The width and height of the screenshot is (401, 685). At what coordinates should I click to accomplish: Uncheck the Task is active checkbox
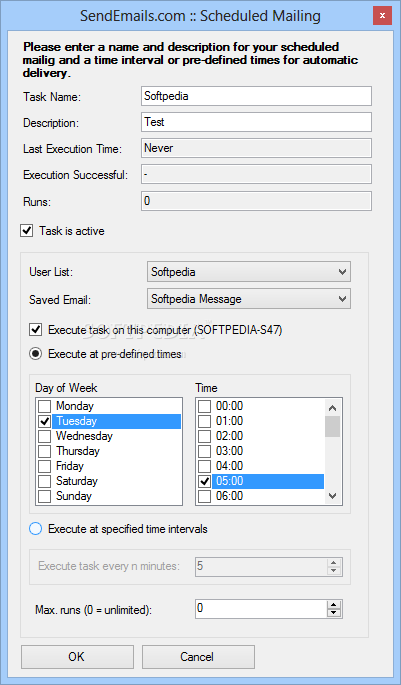point(27,231)
